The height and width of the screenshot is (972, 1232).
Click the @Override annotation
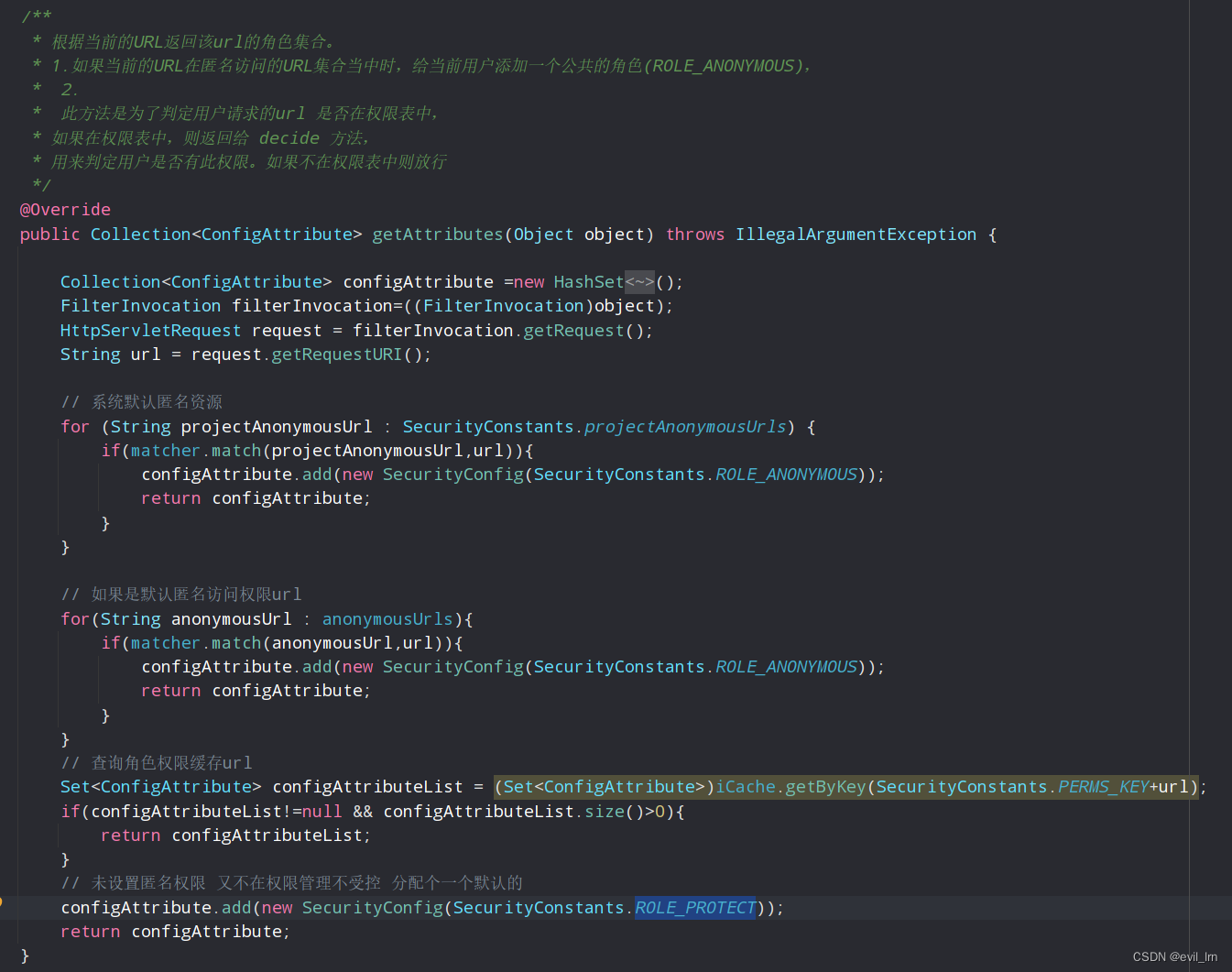tap(65, 209)
